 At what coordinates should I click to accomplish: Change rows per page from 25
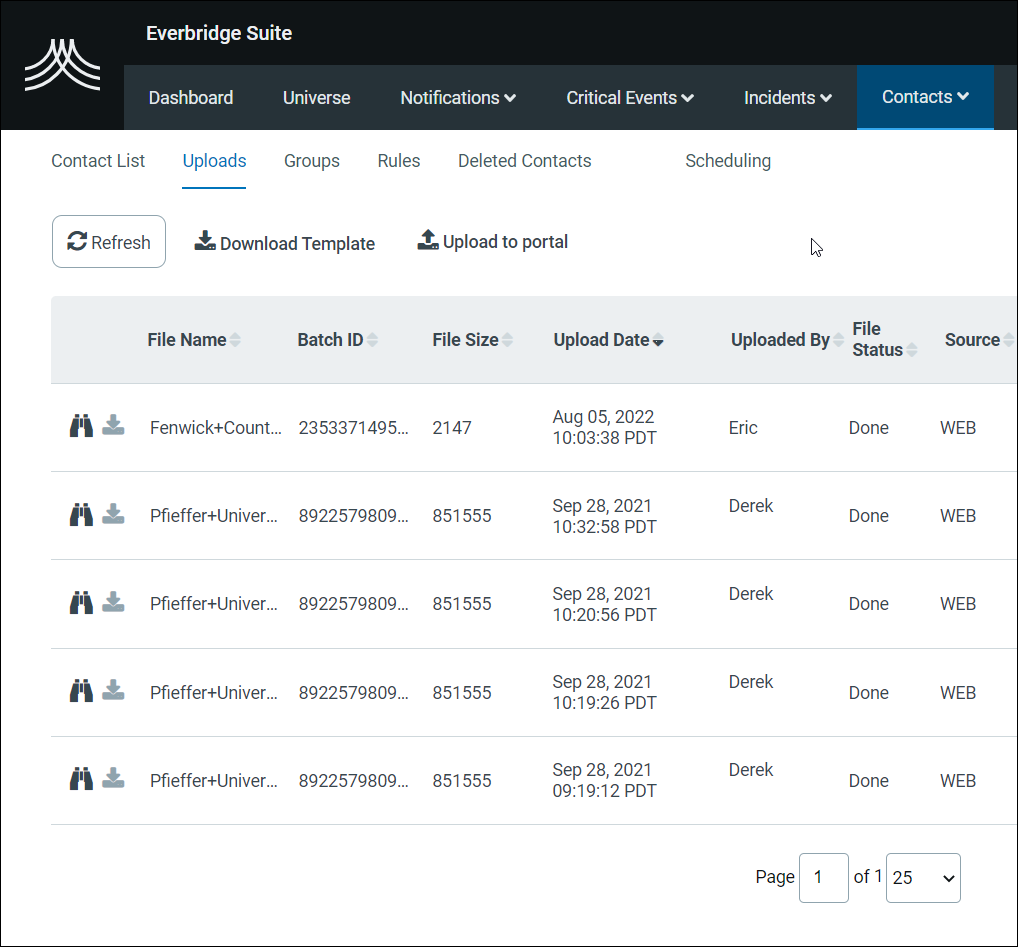pos(923,878)
